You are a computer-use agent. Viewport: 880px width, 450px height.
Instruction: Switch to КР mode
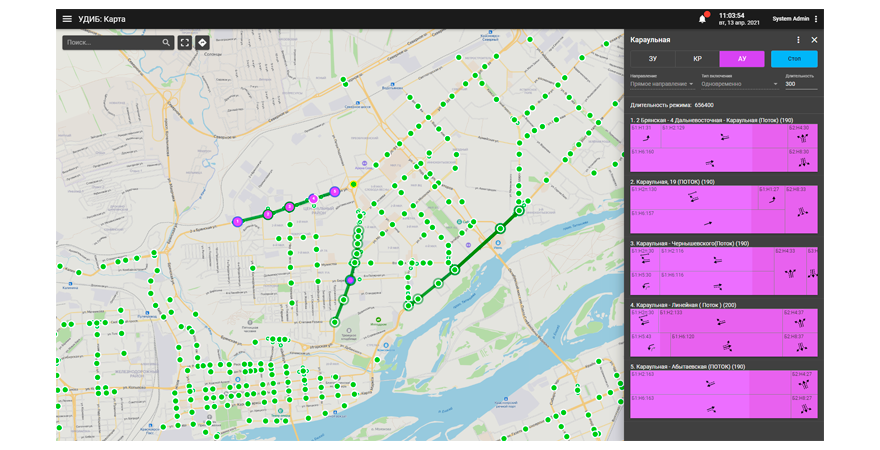[697, 59]
